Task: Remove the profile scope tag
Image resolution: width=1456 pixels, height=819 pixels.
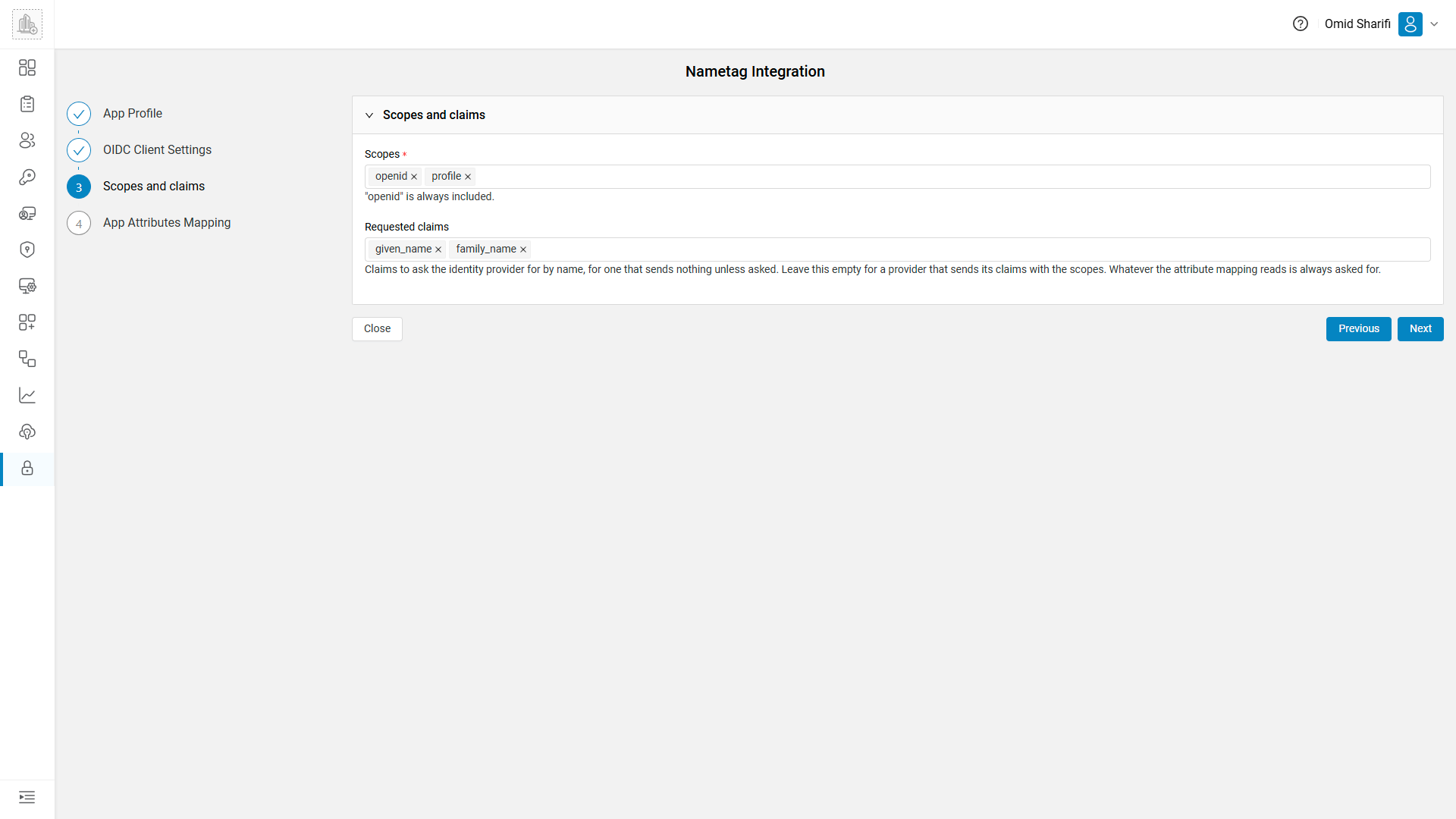Action: [468, 177]
